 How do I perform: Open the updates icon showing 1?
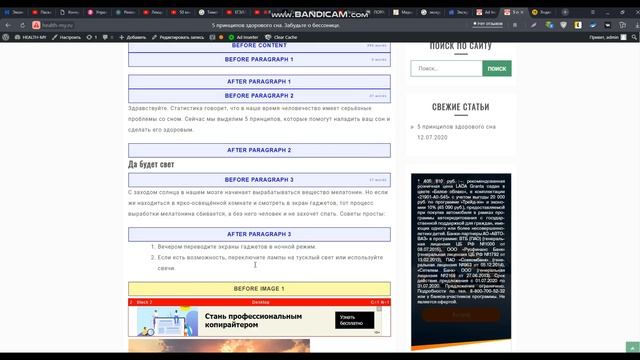tap(92, 37)
